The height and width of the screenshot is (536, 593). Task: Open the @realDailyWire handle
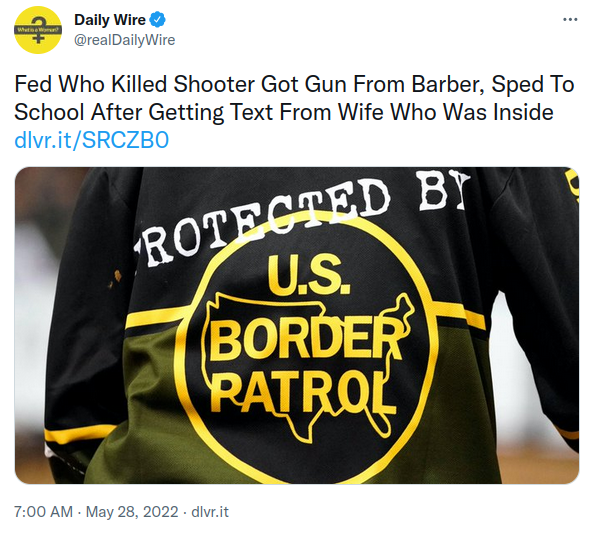pyautogui.click(x=124, y=40)
